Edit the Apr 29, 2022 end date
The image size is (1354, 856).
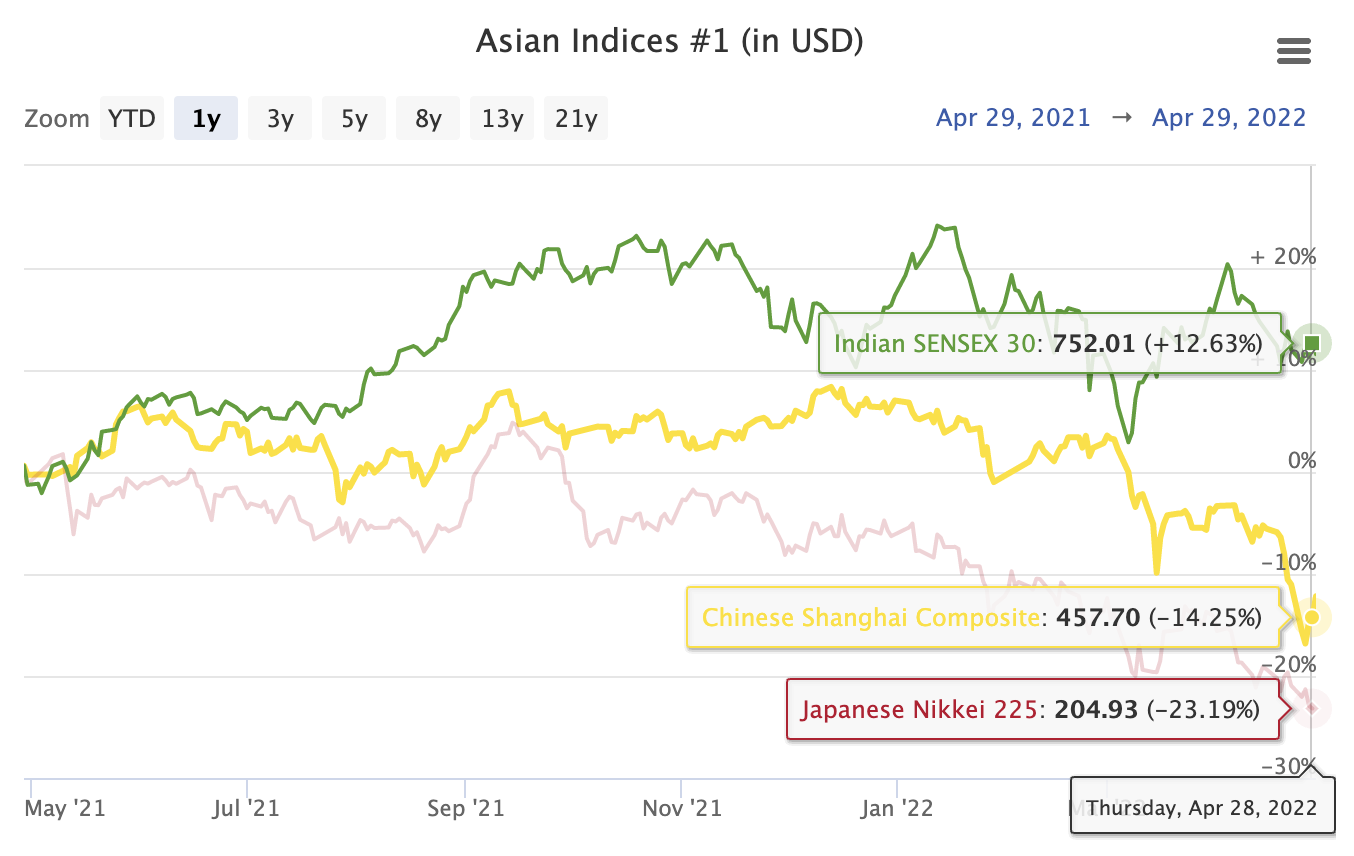pos(1229,118)
